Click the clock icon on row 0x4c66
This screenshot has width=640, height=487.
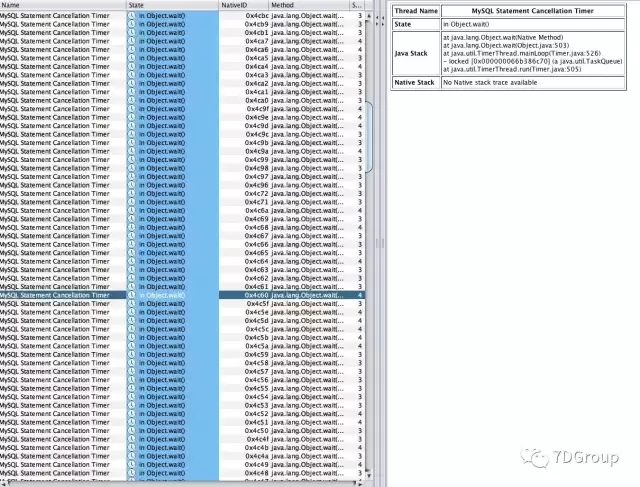click(x=131, y=244)
